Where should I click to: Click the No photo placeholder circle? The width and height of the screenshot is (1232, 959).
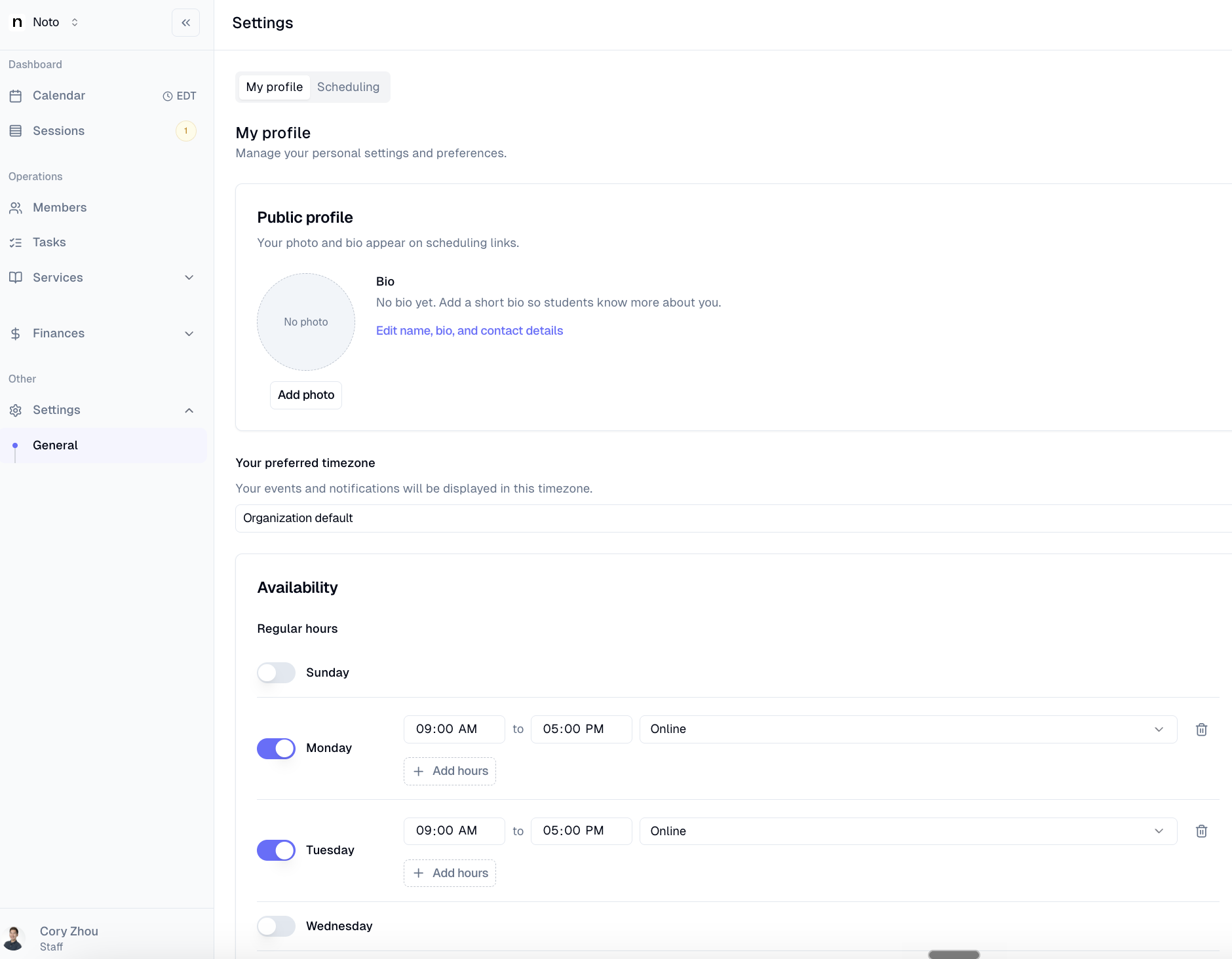[306, 322]
